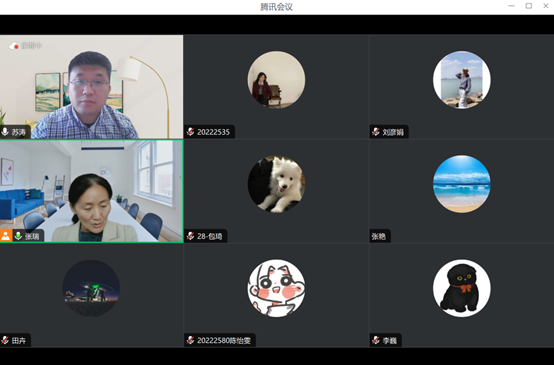
Task: Select the beach wave avatar of 张艳
Action: point(461,184)
